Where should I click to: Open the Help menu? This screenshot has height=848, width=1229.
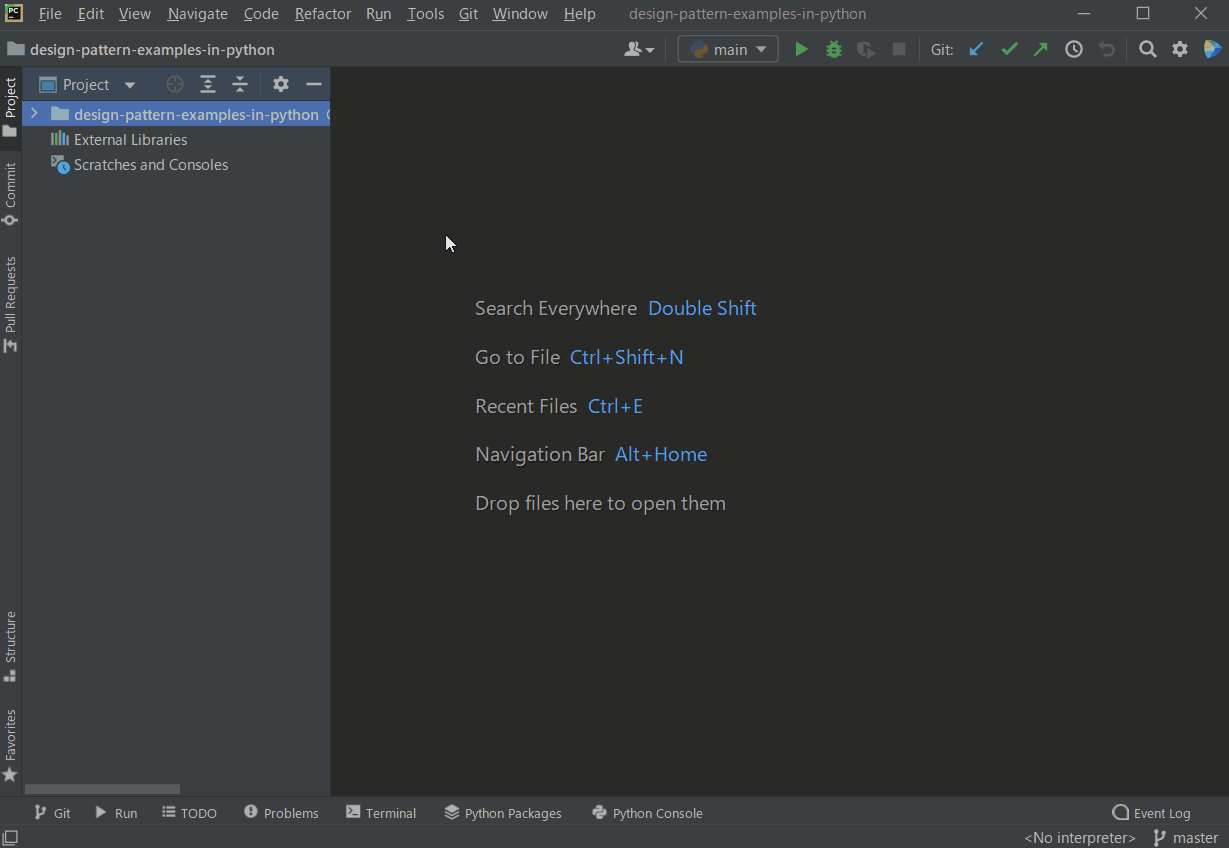[579, 14]
